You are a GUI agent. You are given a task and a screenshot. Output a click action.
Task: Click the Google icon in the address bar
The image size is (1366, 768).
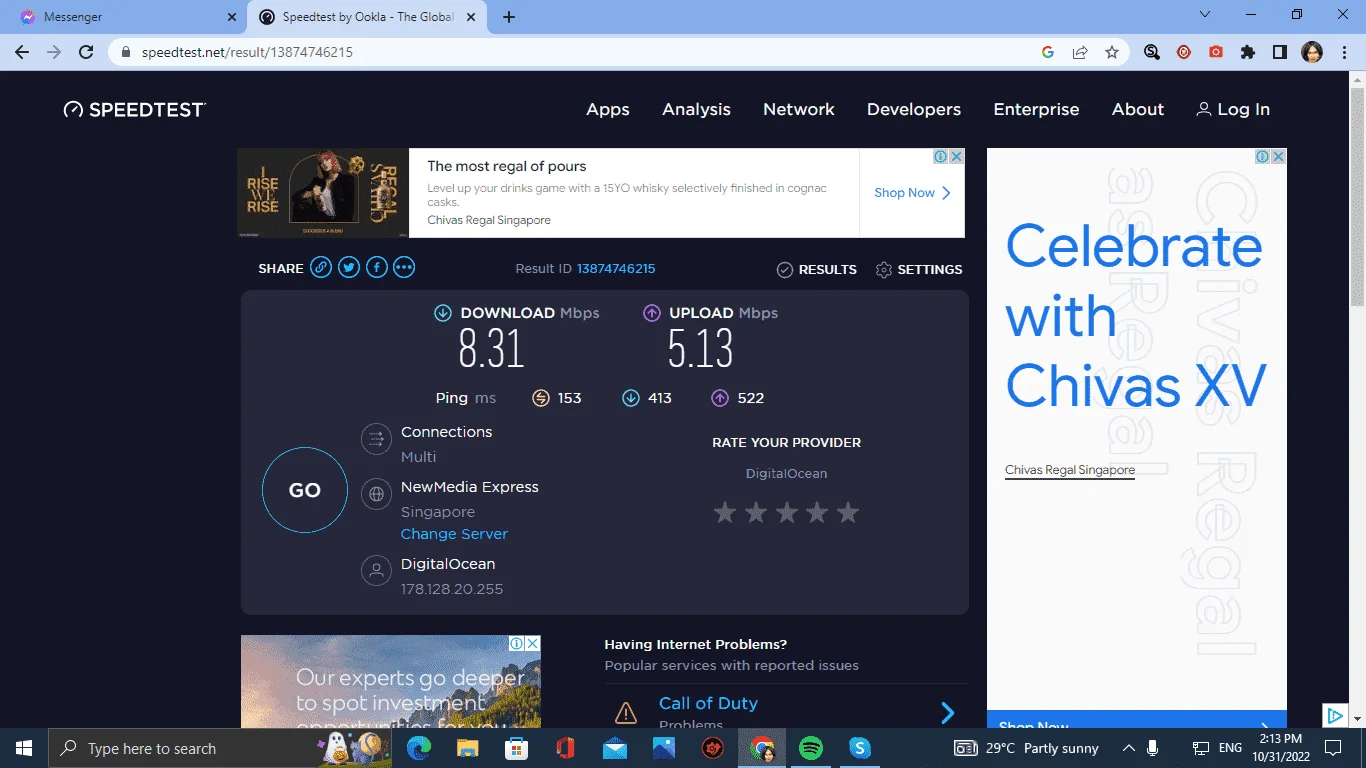coord(1048,52)
